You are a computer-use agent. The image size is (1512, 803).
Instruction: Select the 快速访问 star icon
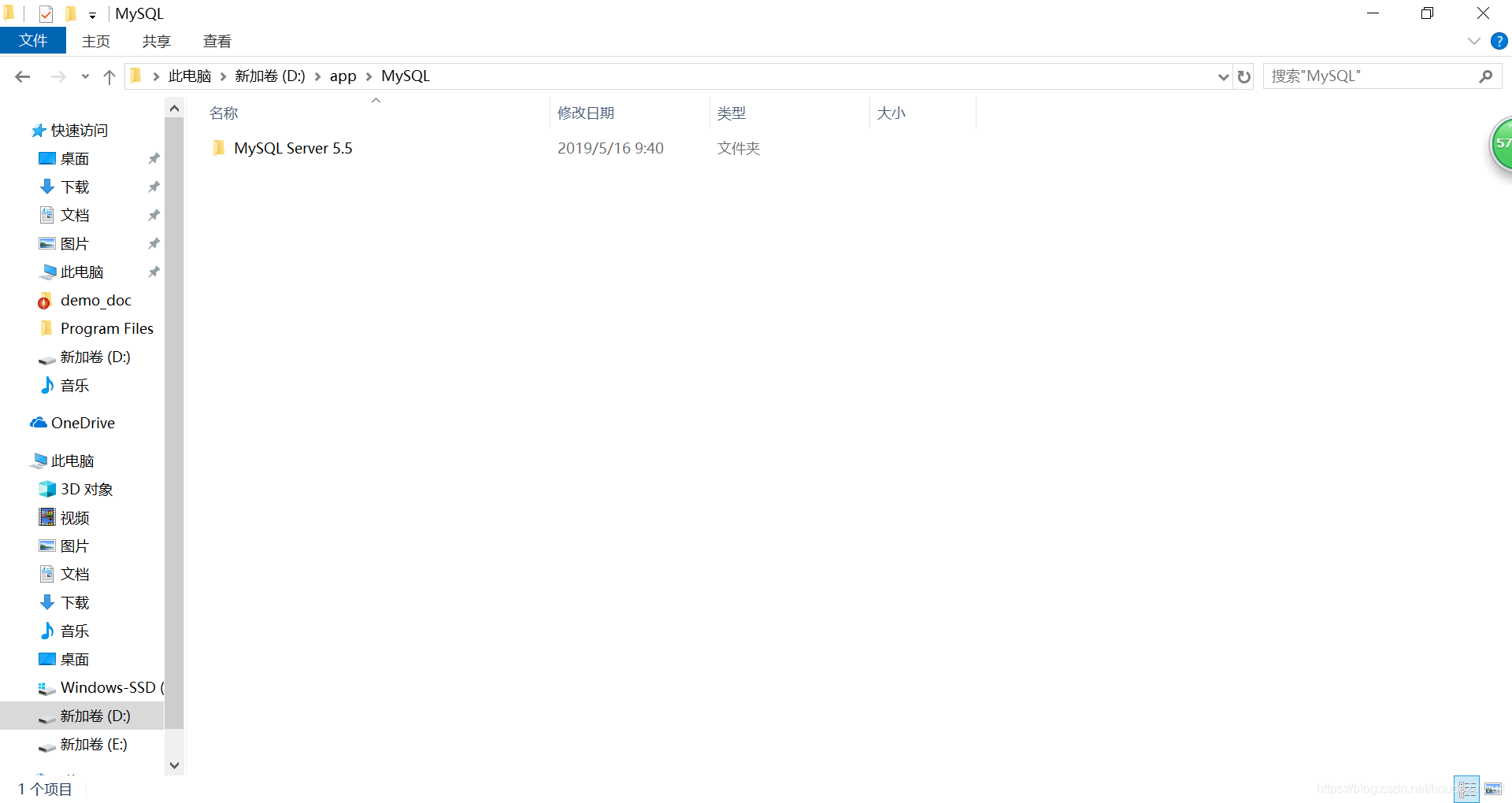tap(38, 131)
